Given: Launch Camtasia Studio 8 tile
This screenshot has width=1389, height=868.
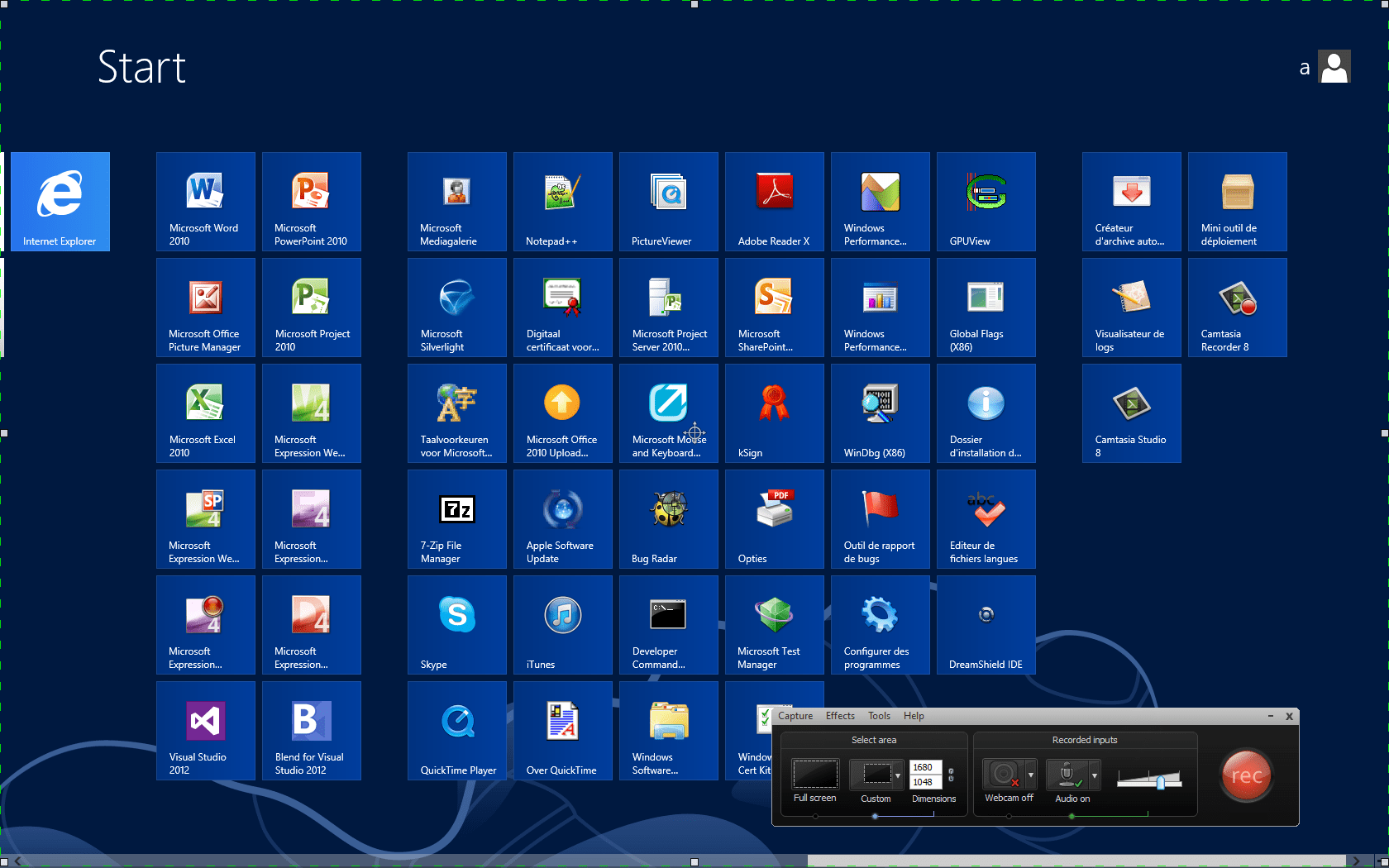Looking at the screenshot, I should pos(1132,413).
